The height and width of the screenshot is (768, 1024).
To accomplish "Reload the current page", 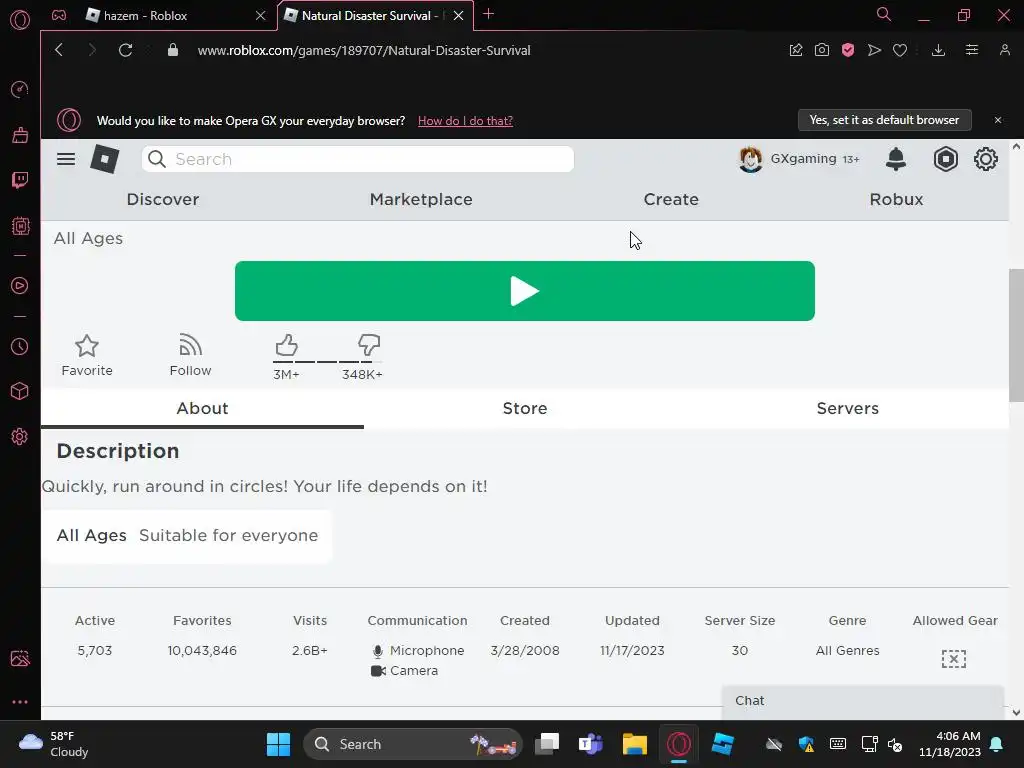I will point(125,50).
